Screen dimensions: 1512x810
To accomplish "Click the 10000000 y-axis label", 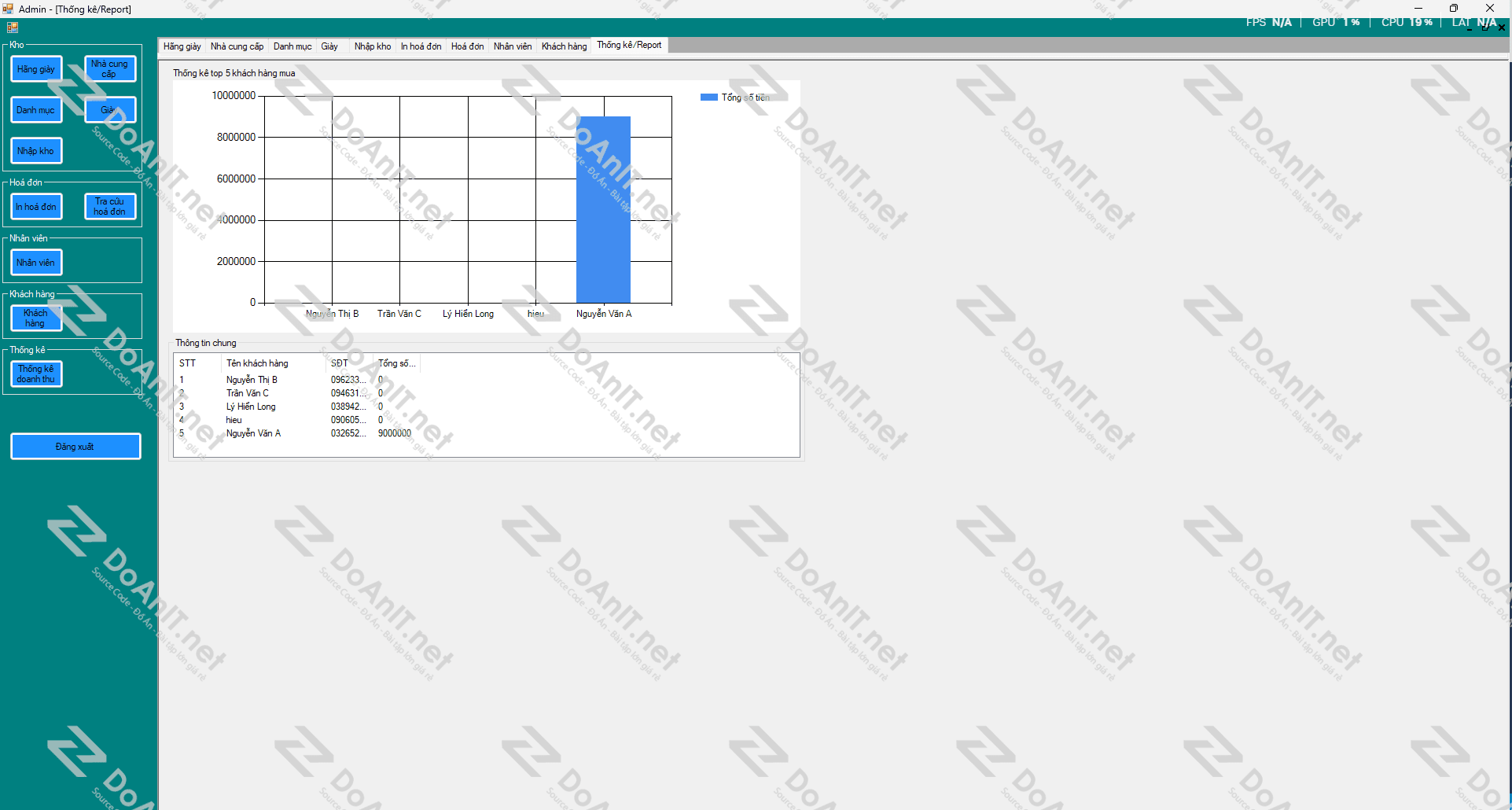I will pyautogui.click(x=234, y=96).
